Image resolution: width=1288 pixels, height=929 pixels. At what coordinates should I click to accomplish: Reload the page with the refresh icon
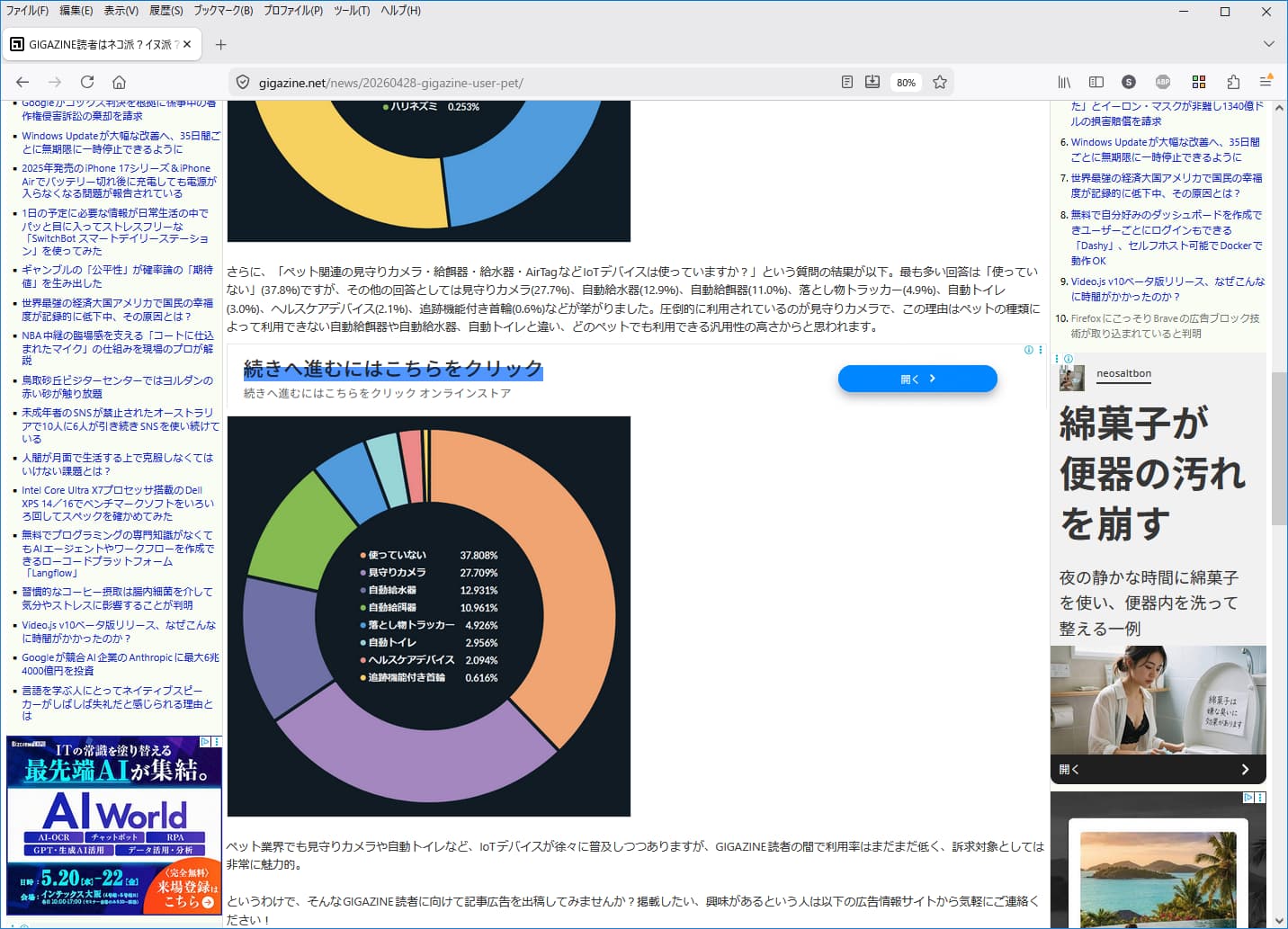87,82
